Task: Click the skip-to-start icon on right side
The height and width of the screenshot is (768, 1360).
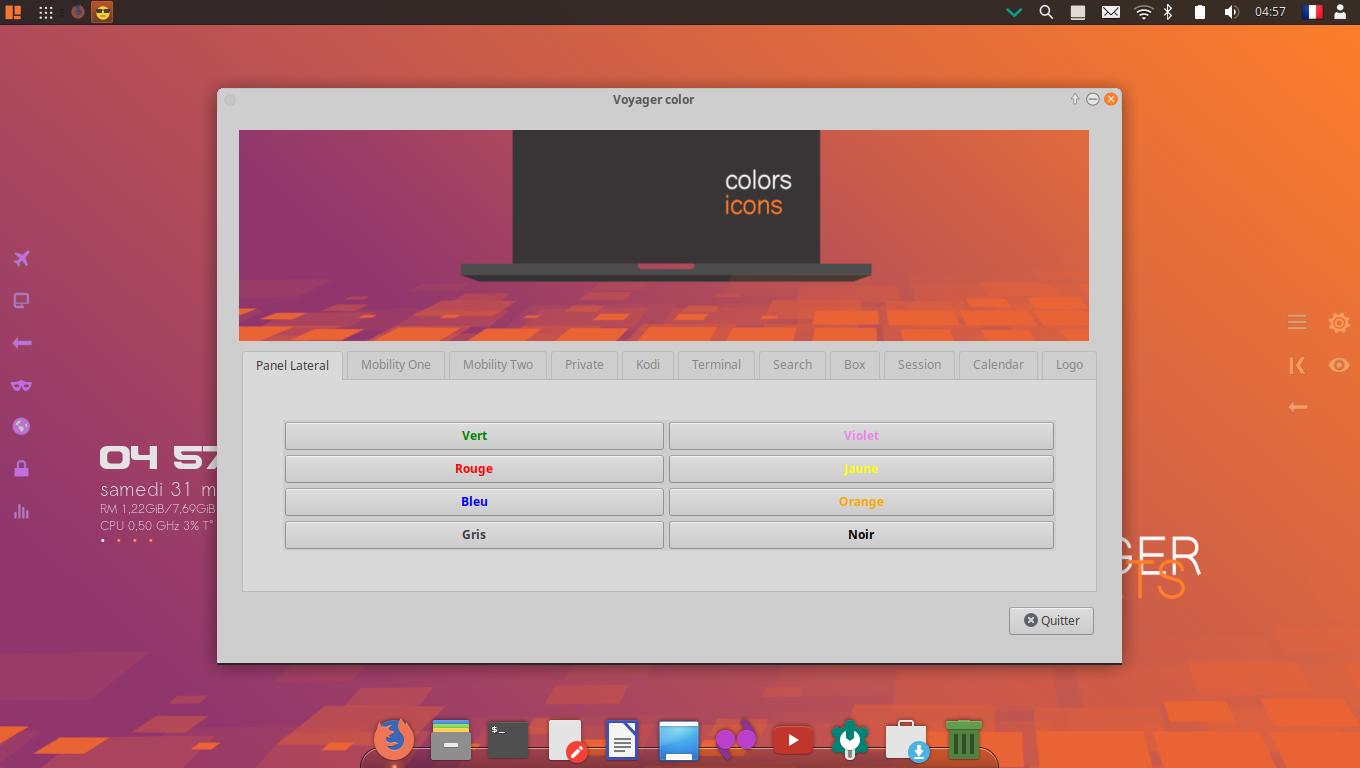Action: tap(1297, 365)
